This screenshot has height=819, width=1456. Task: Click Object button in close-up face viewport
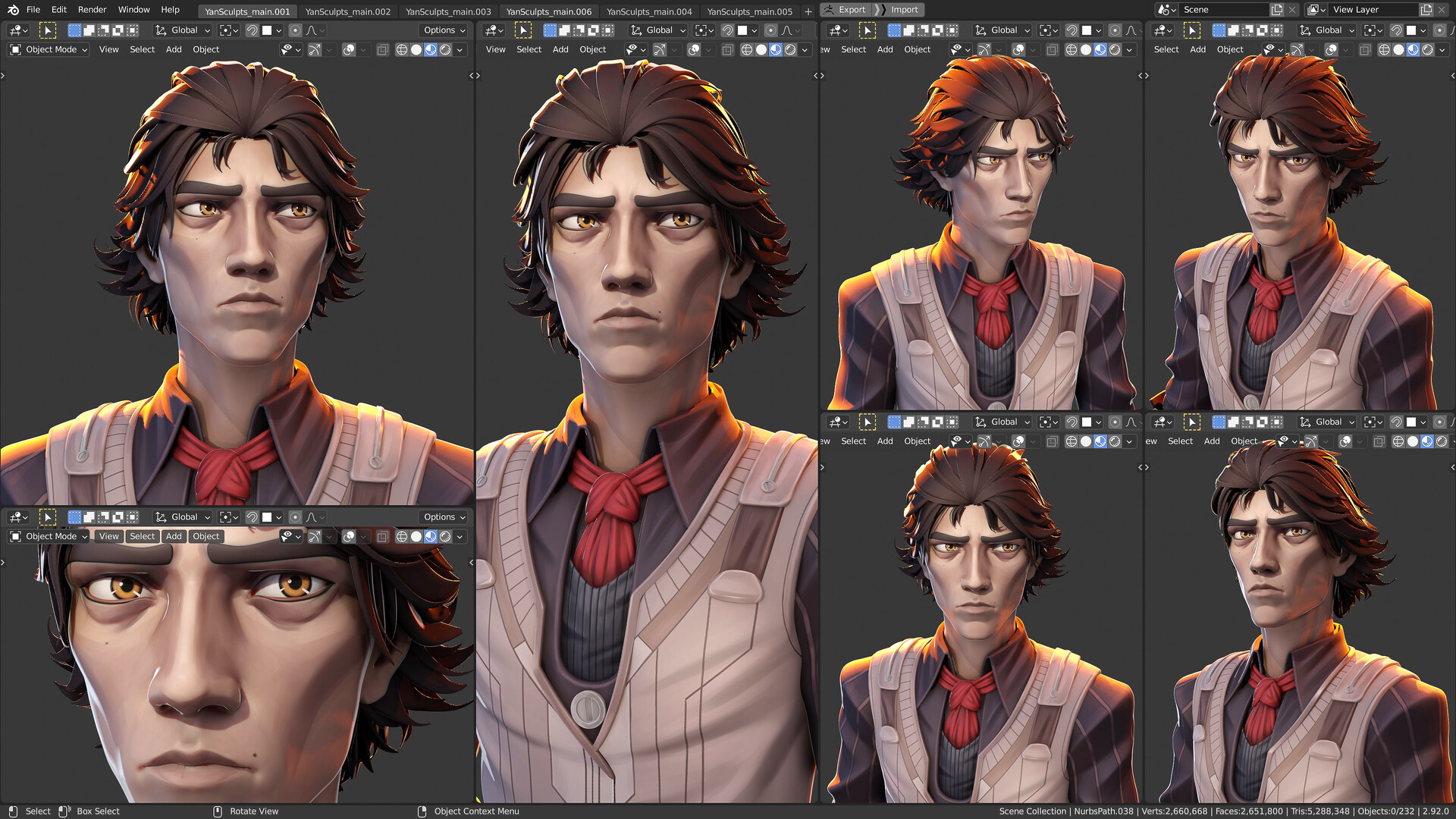point(206,536)
